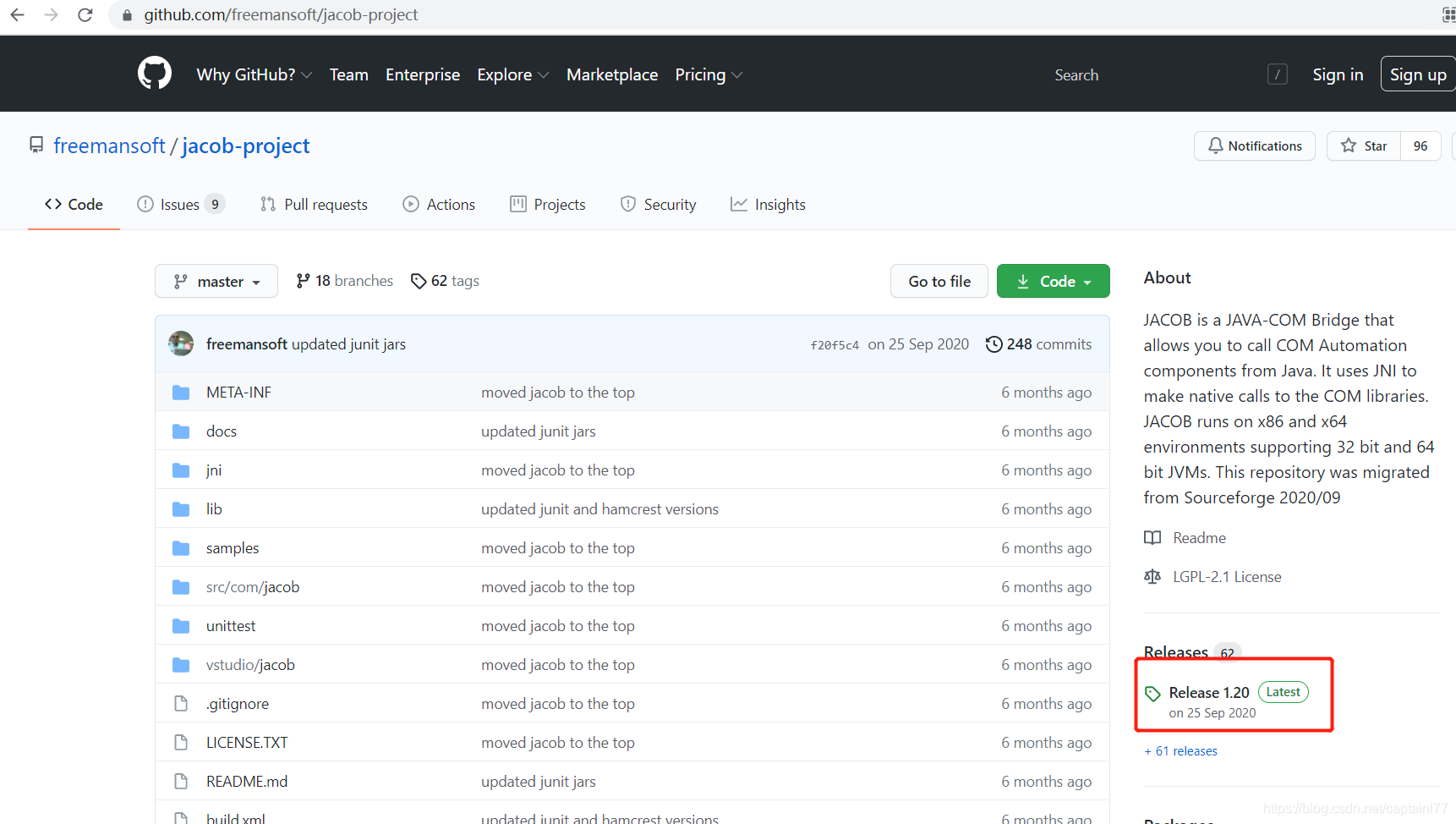The width and height of the screenshot is (1456, 824).
Task: Click the LICENSE.TXT file icon
Action: (181, 742)
